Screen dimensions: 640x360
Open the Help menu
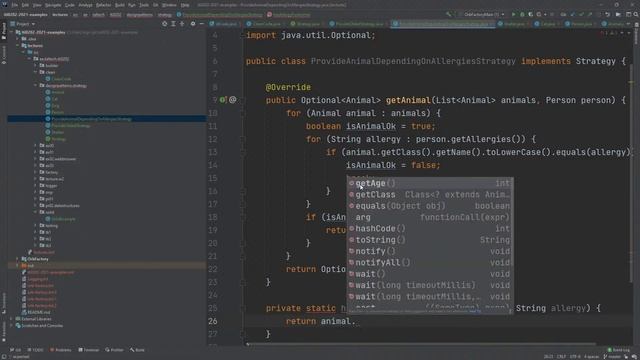coord(185,5)
